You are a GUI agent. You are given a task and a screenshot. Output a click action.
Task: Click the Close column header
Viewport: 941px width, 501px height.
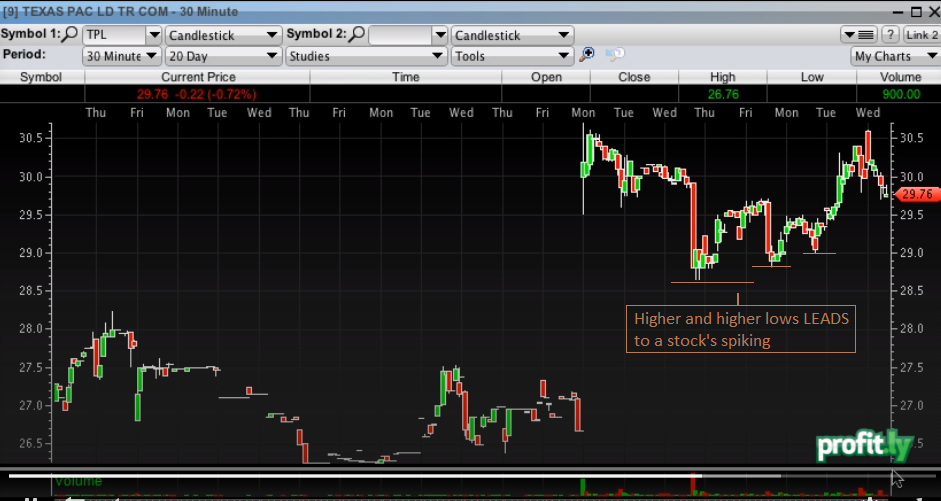click(x=634, y=77)
